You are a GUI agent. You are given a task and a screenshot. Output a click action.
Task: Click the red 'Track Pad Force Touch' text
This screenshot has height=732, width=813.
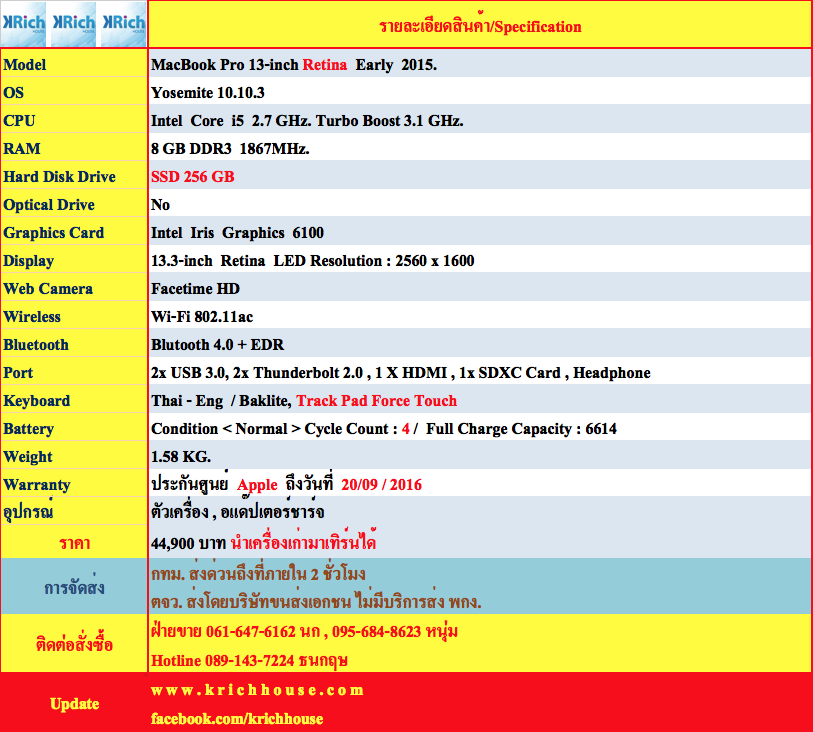coord(376,401)
